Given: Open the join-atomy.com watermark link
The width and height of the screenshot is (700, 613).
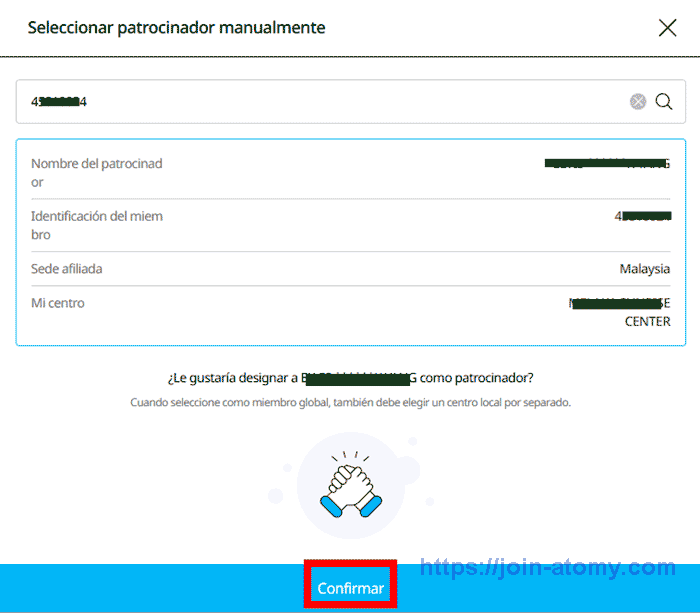Looking at the screenshot, I should click(x=547, y=568).
